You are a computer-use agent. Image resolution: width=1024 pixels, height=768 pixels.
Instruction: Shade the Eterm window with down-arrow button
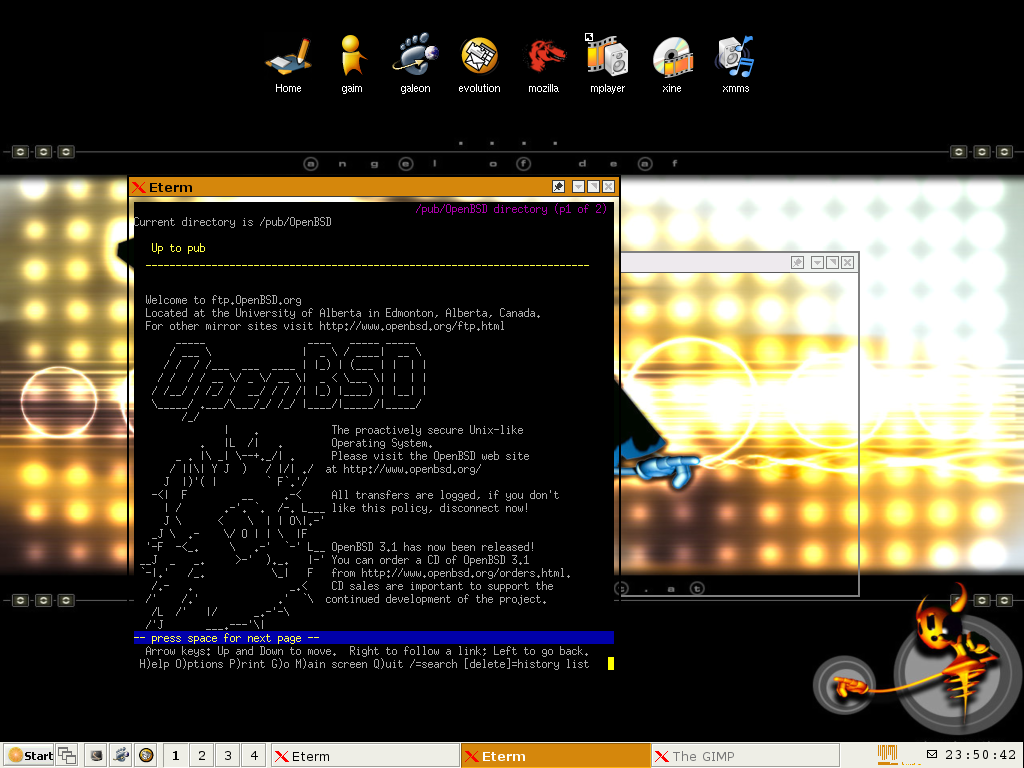tap(578, 187)
